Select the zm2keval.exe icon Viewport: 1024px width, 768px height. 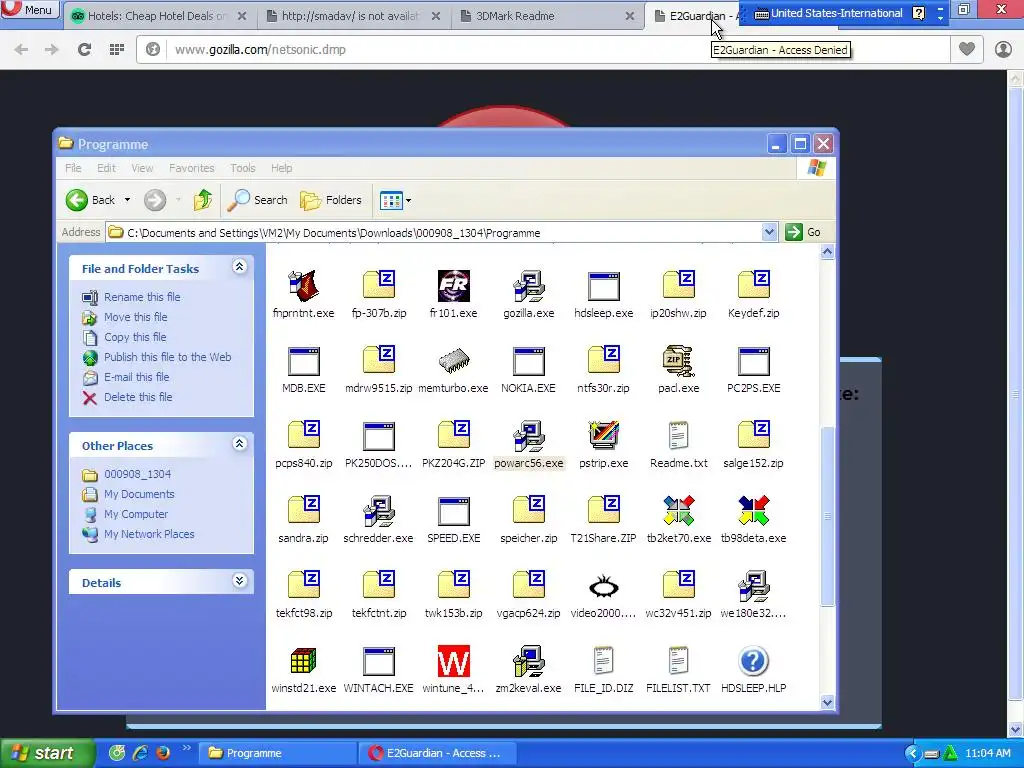click(528, 662)
